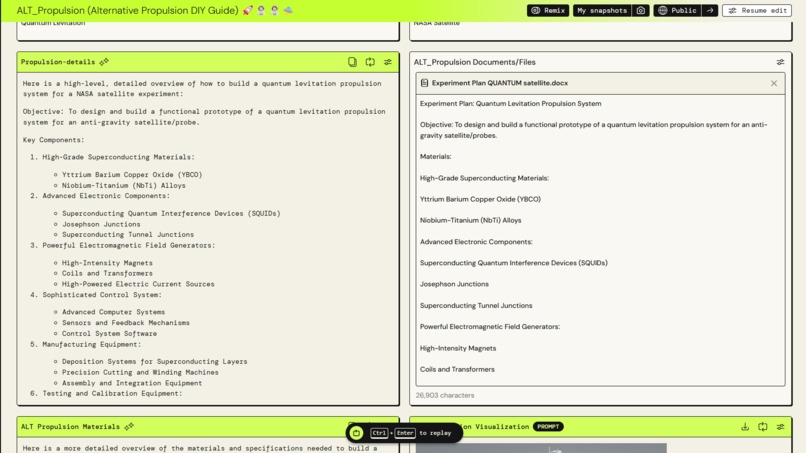The image size is (806, 453).
Task: Click the PROMPT badge
Action: pyautogui.click(x=548, y=427)
